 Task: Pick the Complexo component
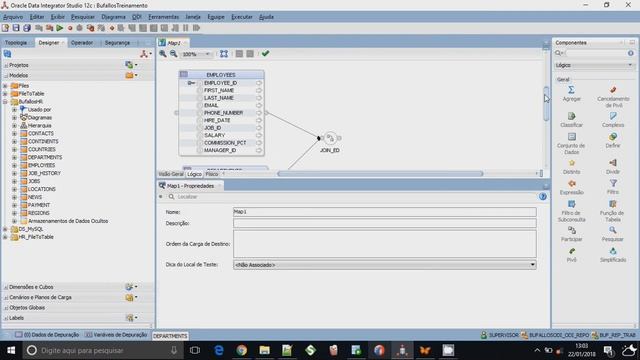(x=613, y=120)
